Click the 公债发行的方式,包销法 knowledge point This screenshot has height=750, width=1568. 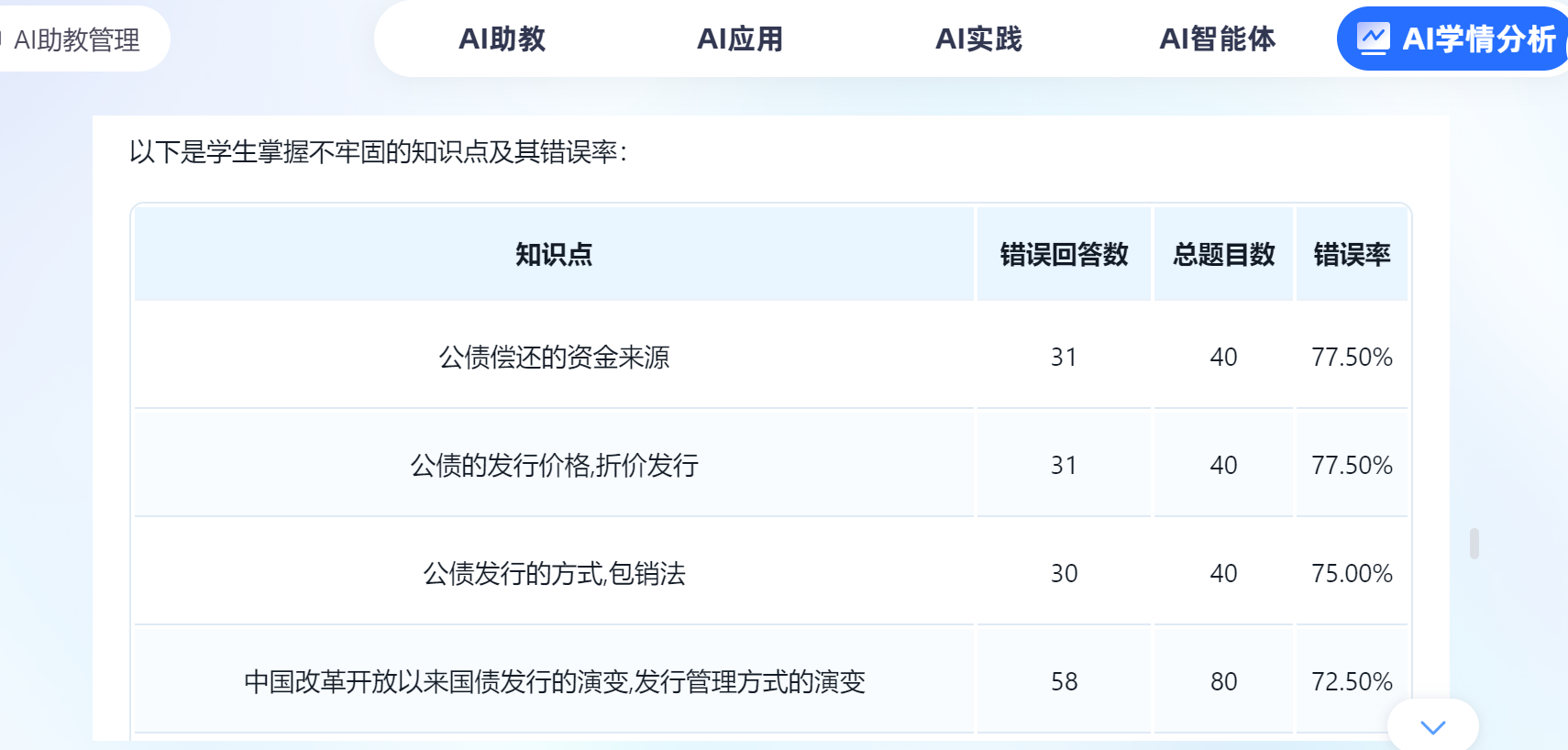pos(554,573)
